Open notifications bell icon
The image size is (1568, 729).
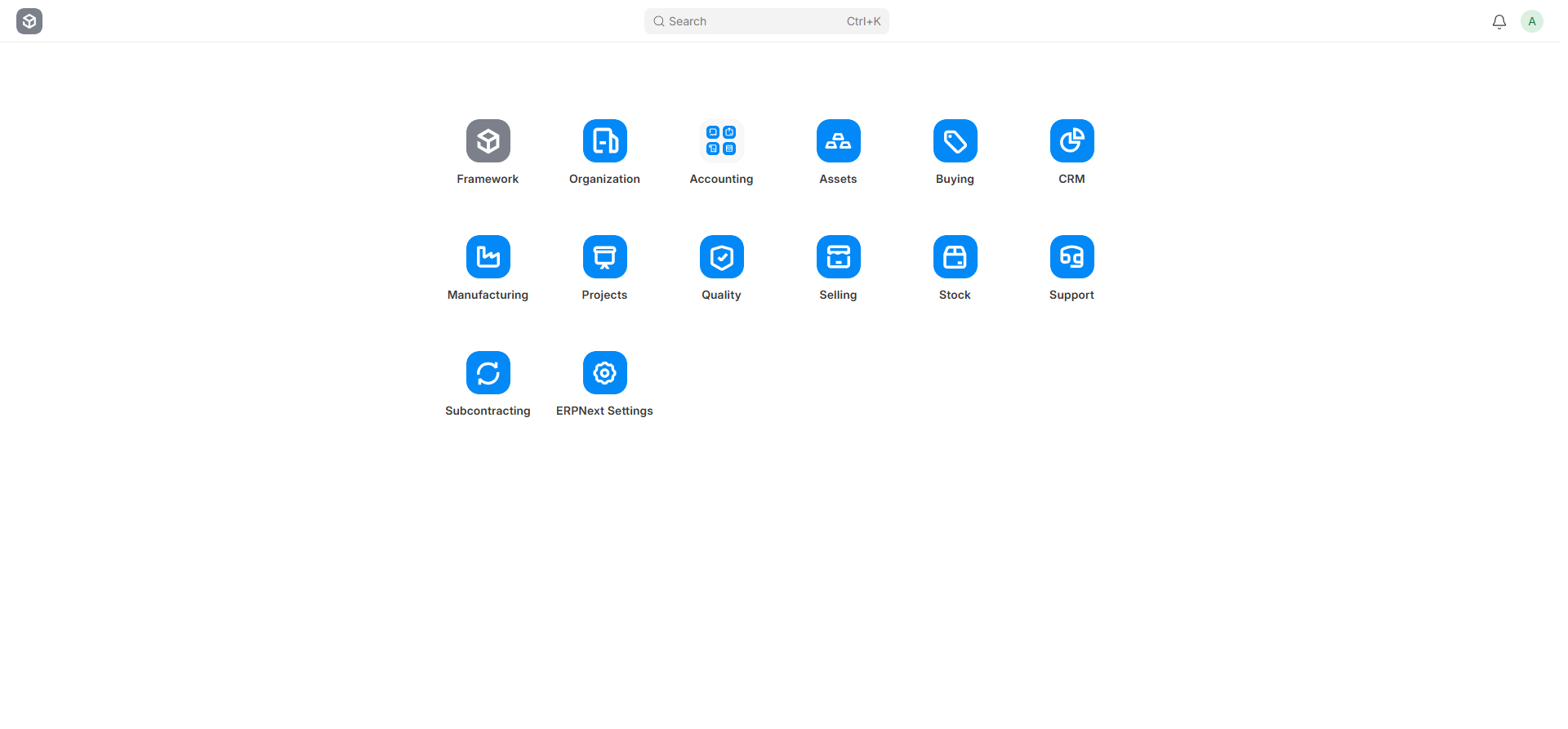click(x=1499, y=22)
